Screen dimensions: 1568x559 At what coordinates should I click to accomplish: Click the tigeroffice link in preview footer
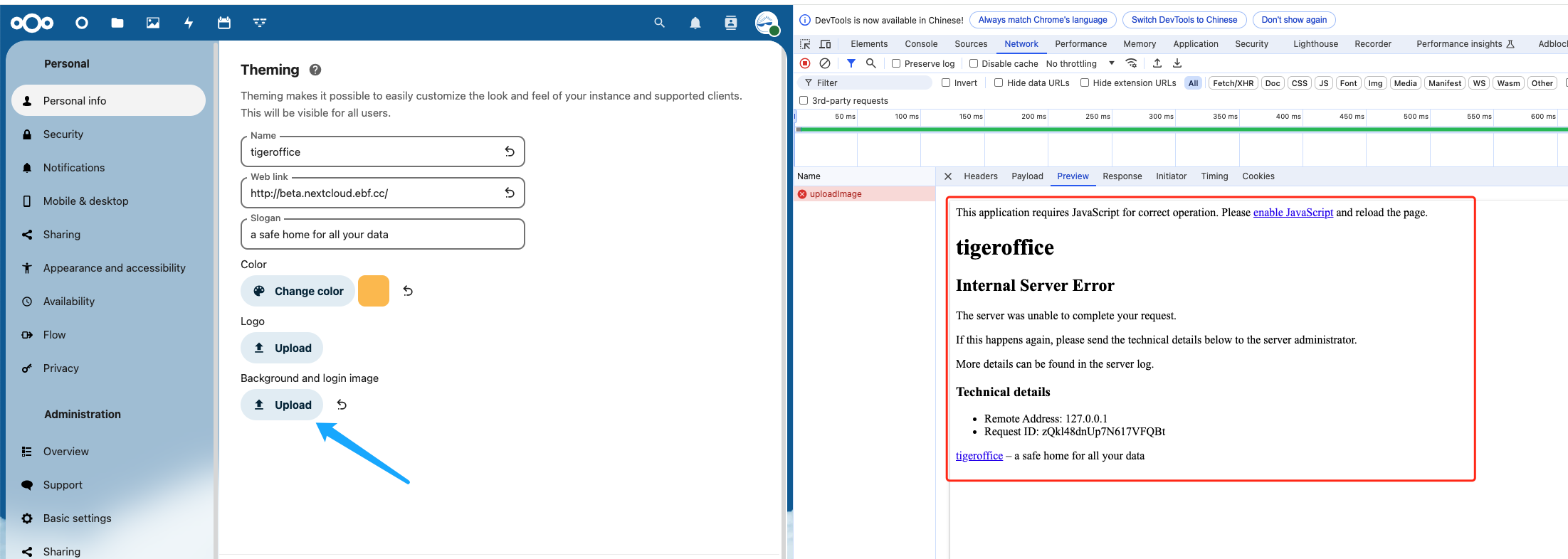979,456
